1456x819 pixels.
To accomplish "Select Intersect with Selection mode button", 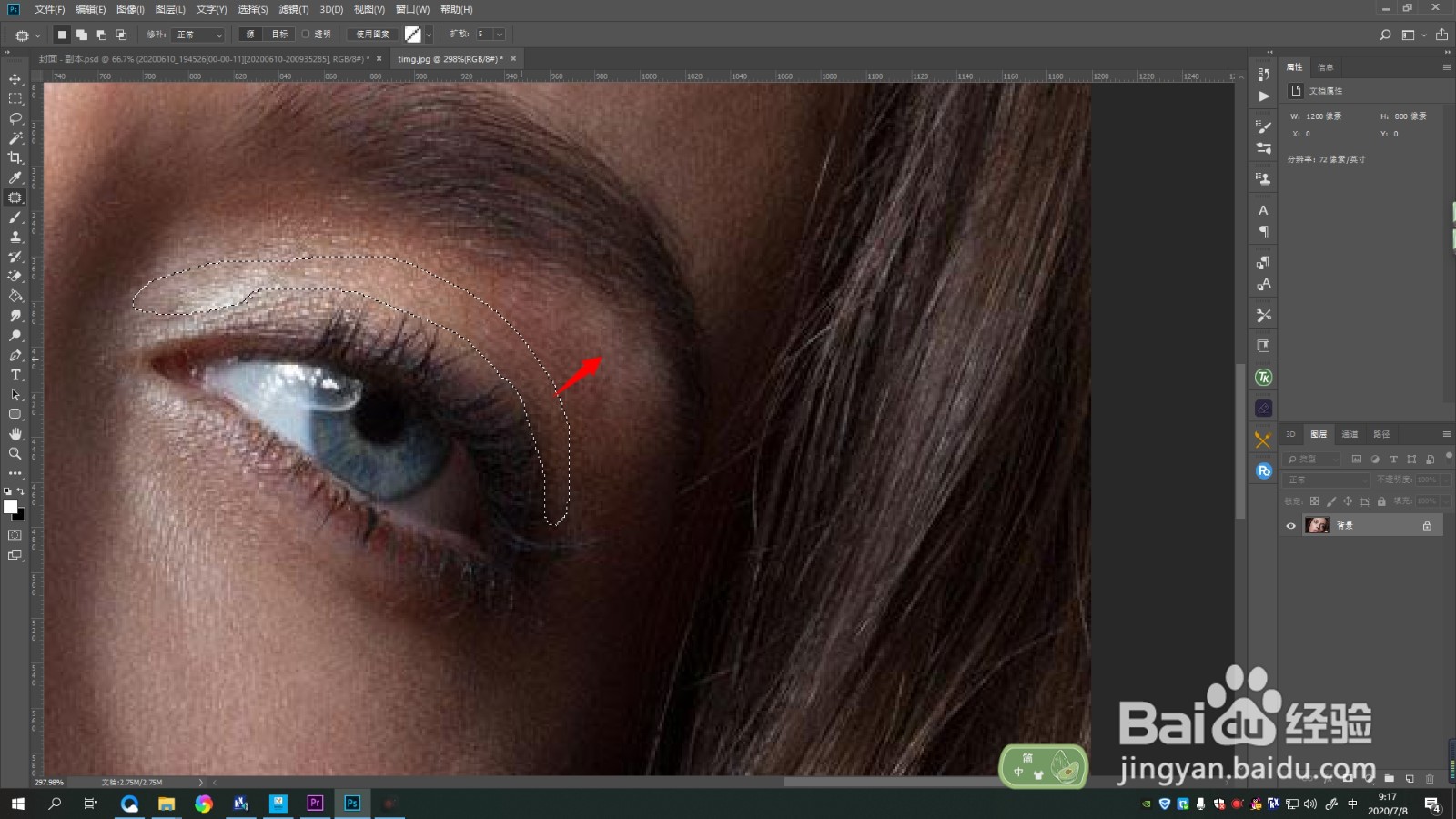I will pyautogui.click(x=121, y=35).
